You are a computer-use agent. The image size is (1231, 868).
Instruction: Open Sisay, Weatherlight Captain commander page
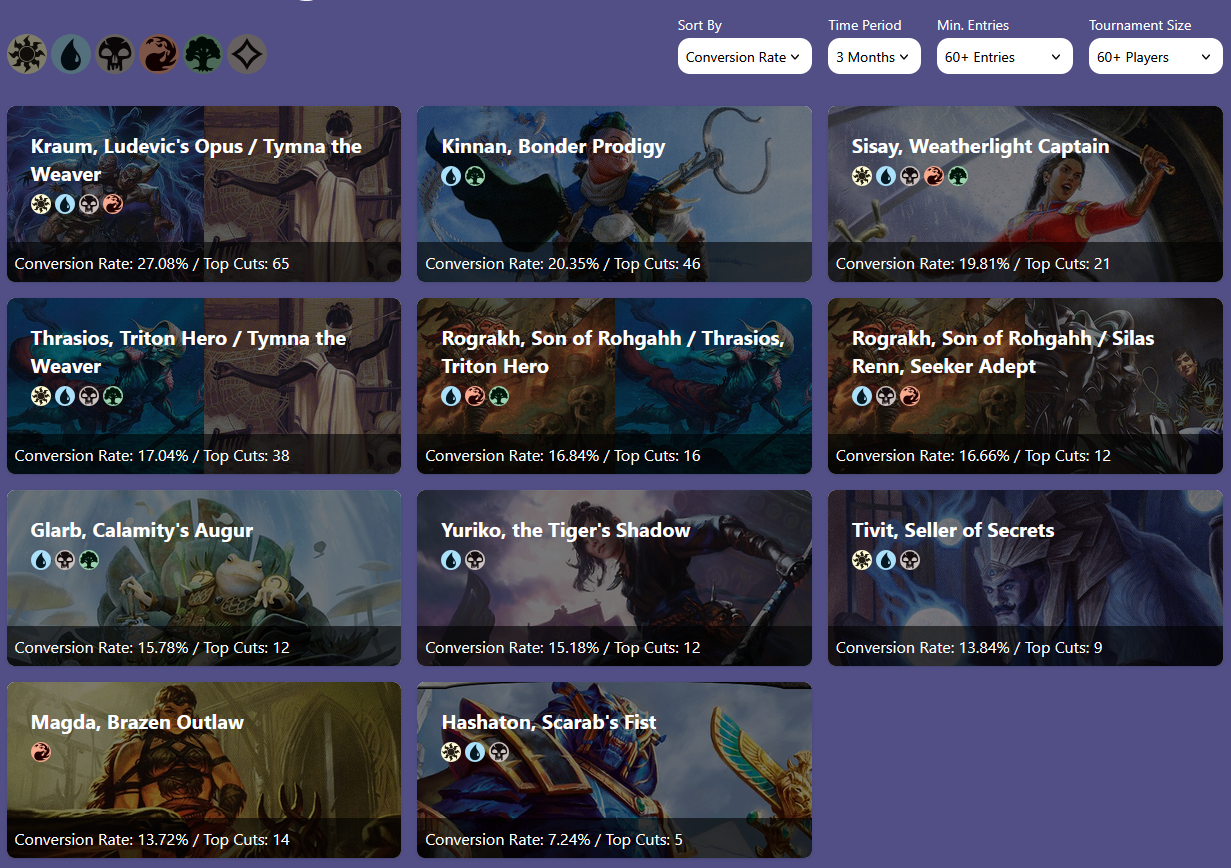(980, 147)
